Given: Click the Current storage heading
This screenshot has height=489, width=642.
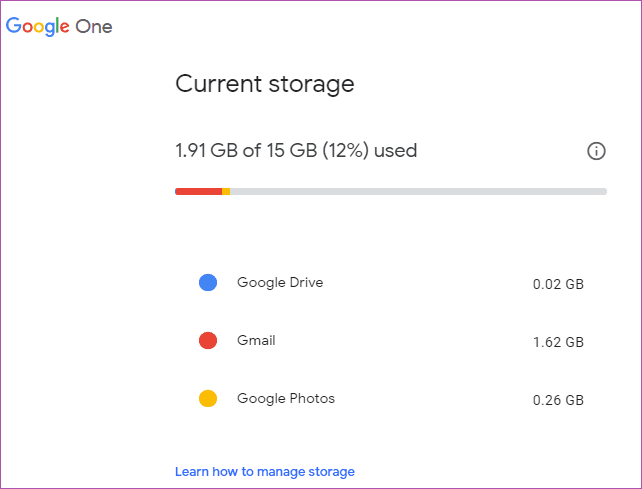Looking at the screenshot, I should [x=265, y=84].
